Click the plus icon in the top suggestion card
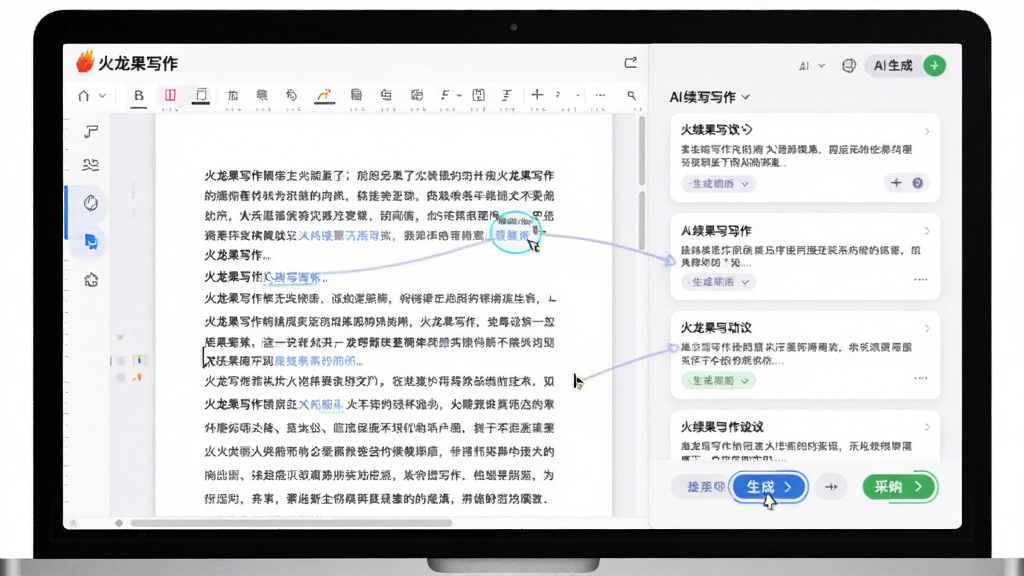This screenshot has width=1024, height=576. [x=896, y=183]
